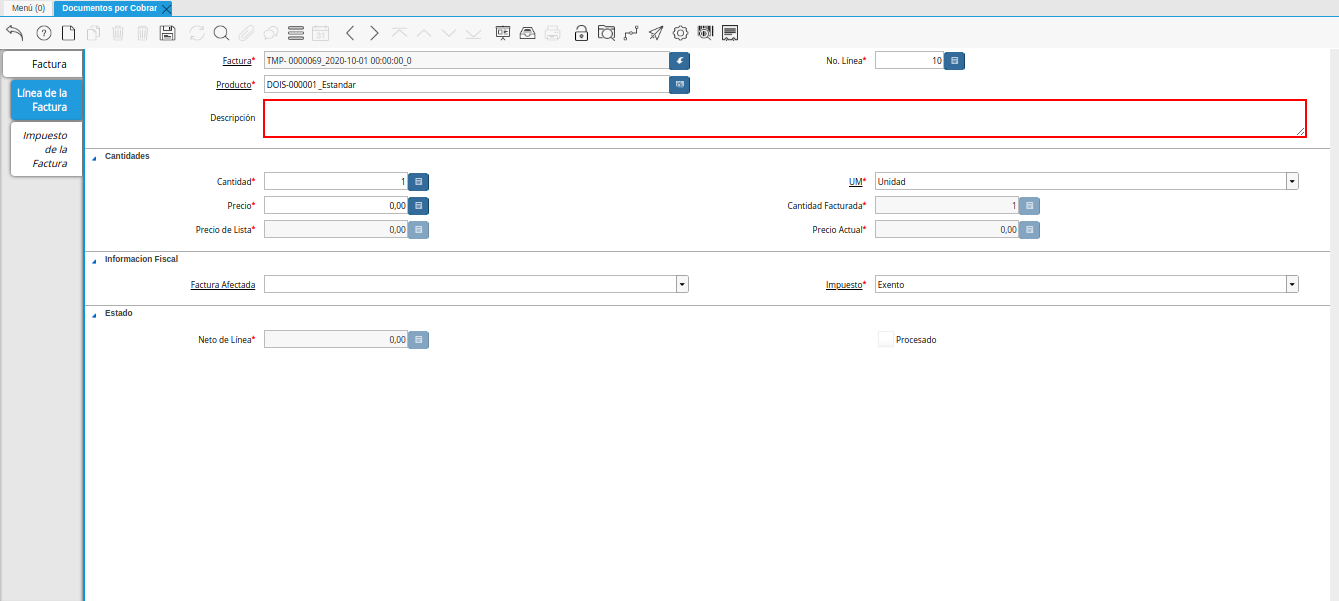Open the zoom across folder-magnifier icon
The width and height of the screenshot is (1339, 601).
point(606,33)
